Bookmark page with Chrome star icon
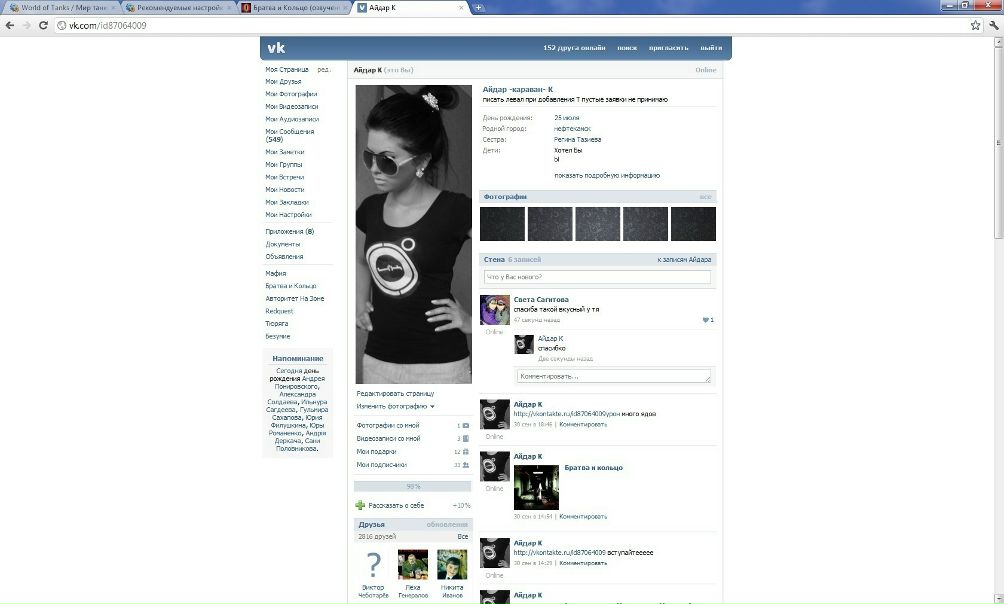 point(975,25)
